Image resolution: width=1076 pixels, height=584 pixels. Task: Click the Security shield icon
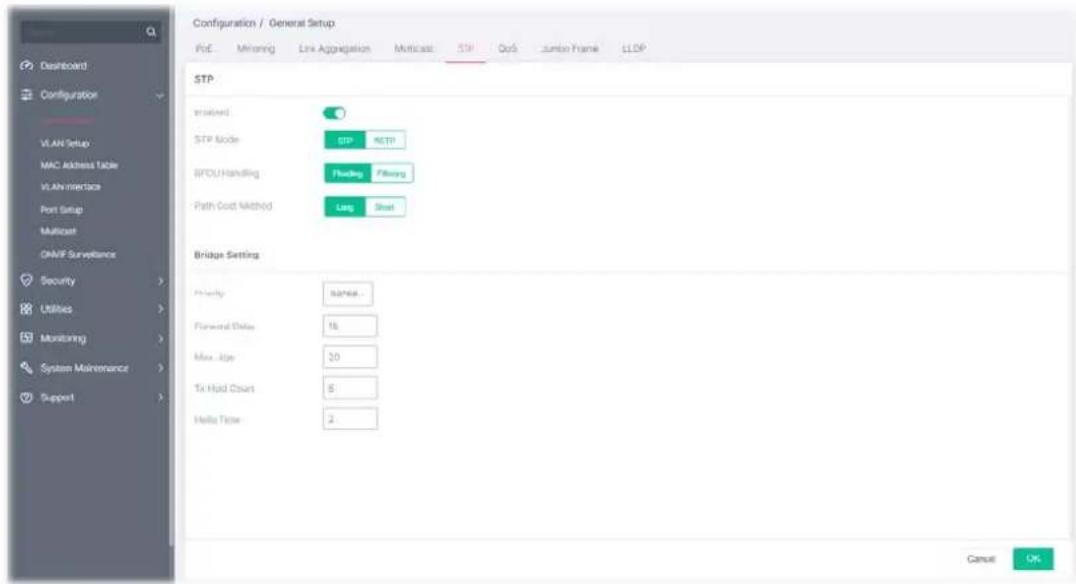tap(27, 280)
